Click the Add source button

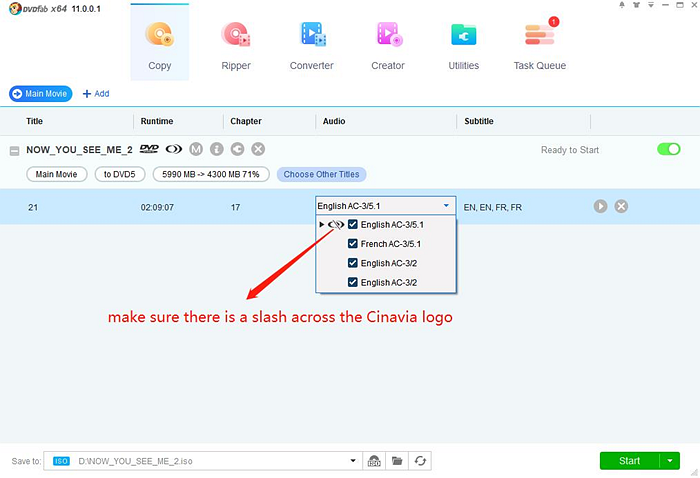[x=96, y=94]
